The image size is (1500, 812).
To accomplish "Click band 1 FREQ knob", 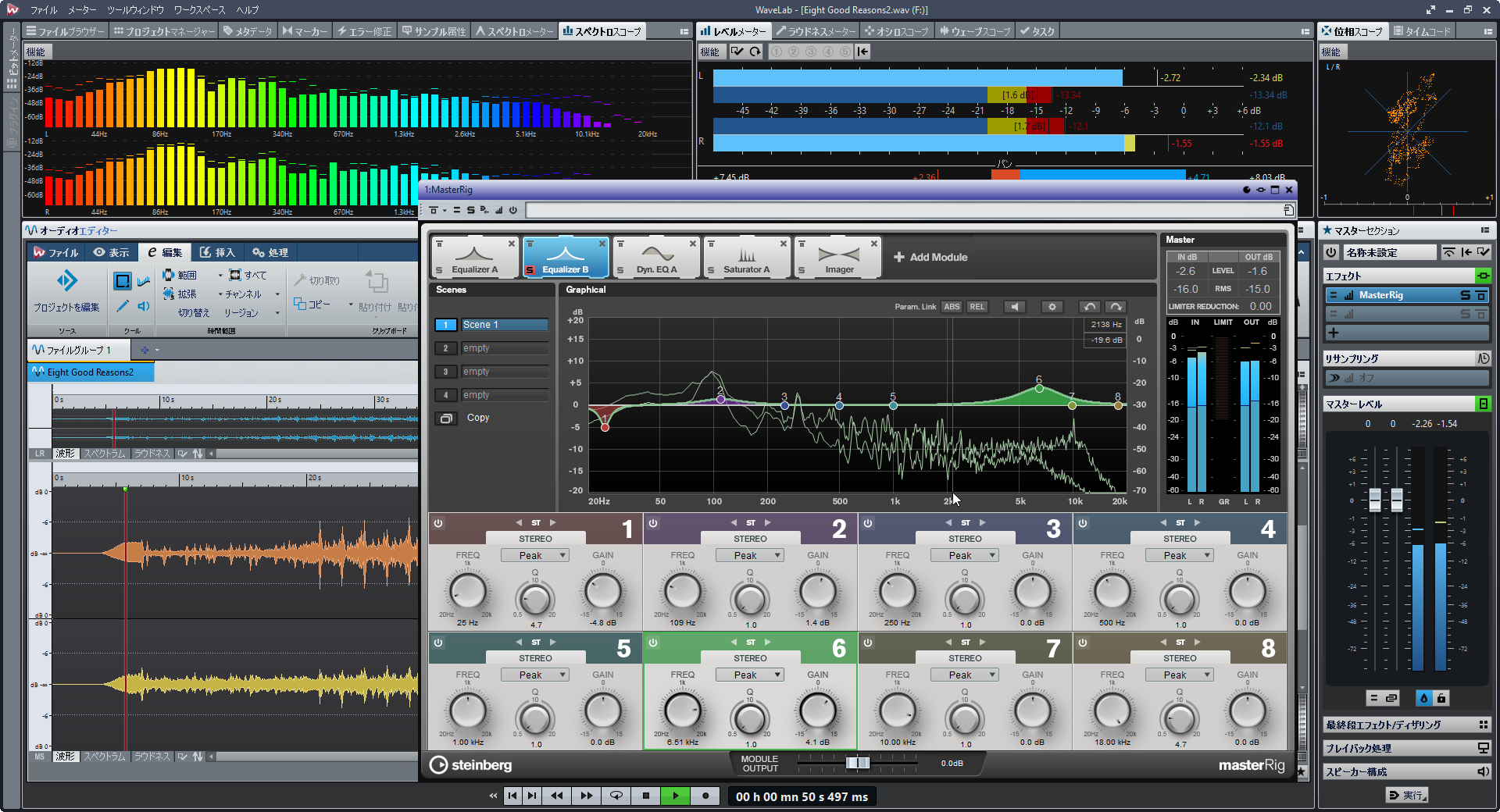I will (x=467, y=591).
